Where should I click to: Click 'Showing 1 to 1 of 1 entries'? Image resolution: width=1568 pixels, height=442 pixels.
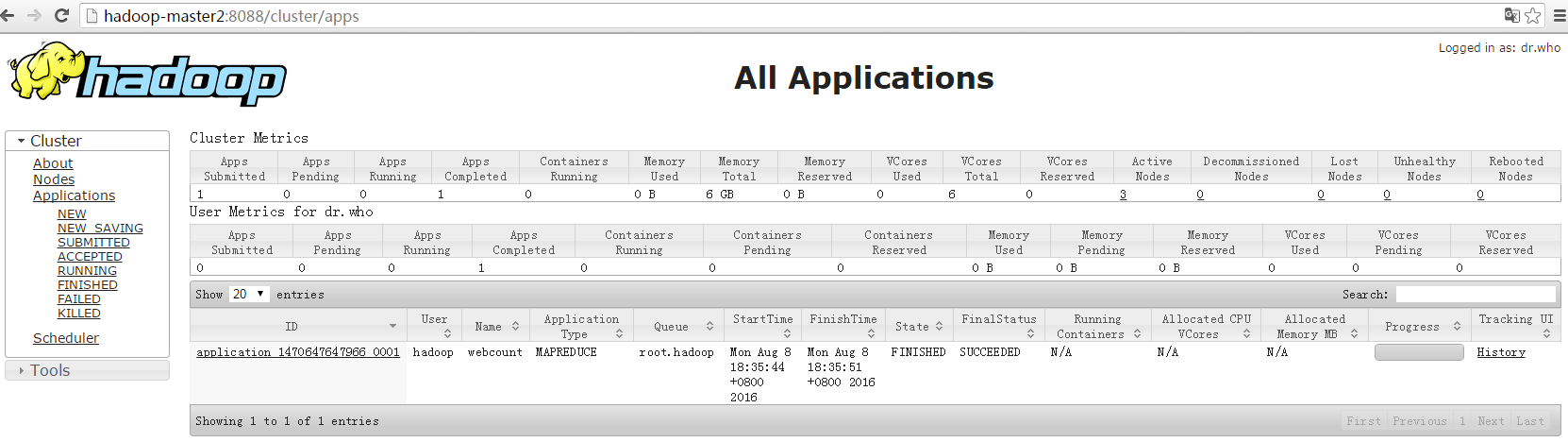[x=287, y=421]
